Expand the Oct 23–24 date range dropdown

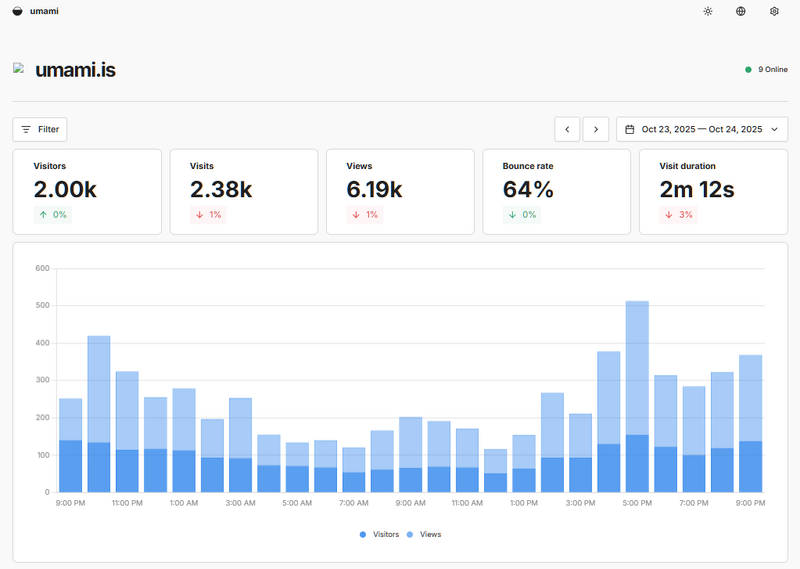(701, 129)
